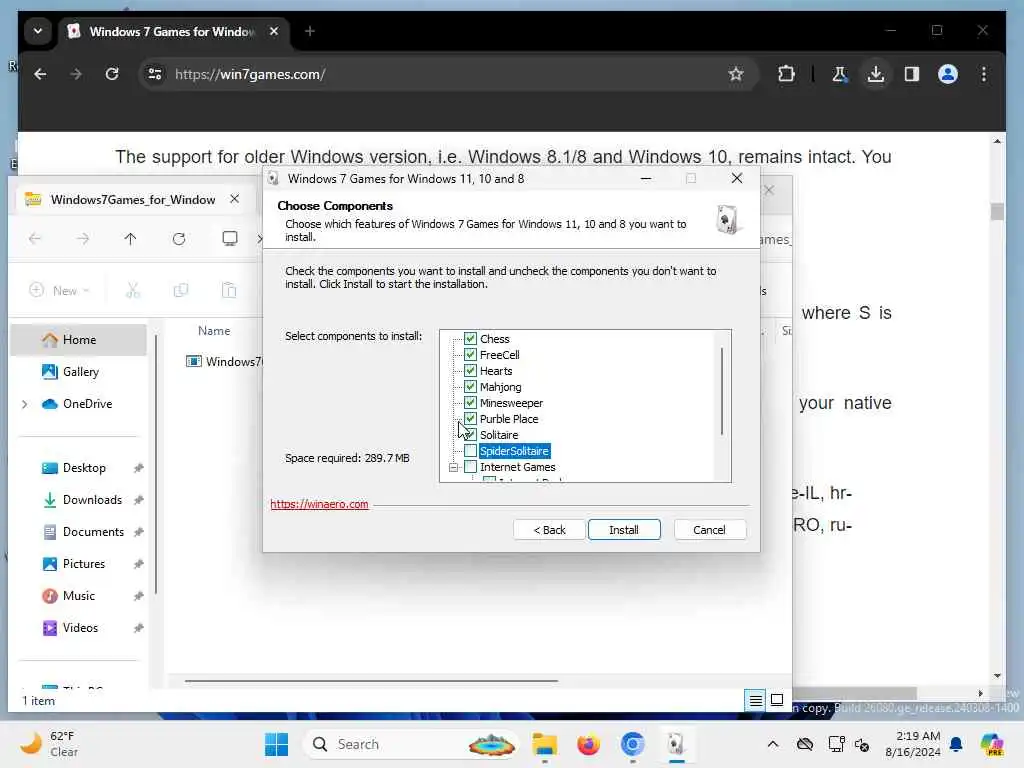Select the SpiderSolitaire label in list

pos(515,451)
